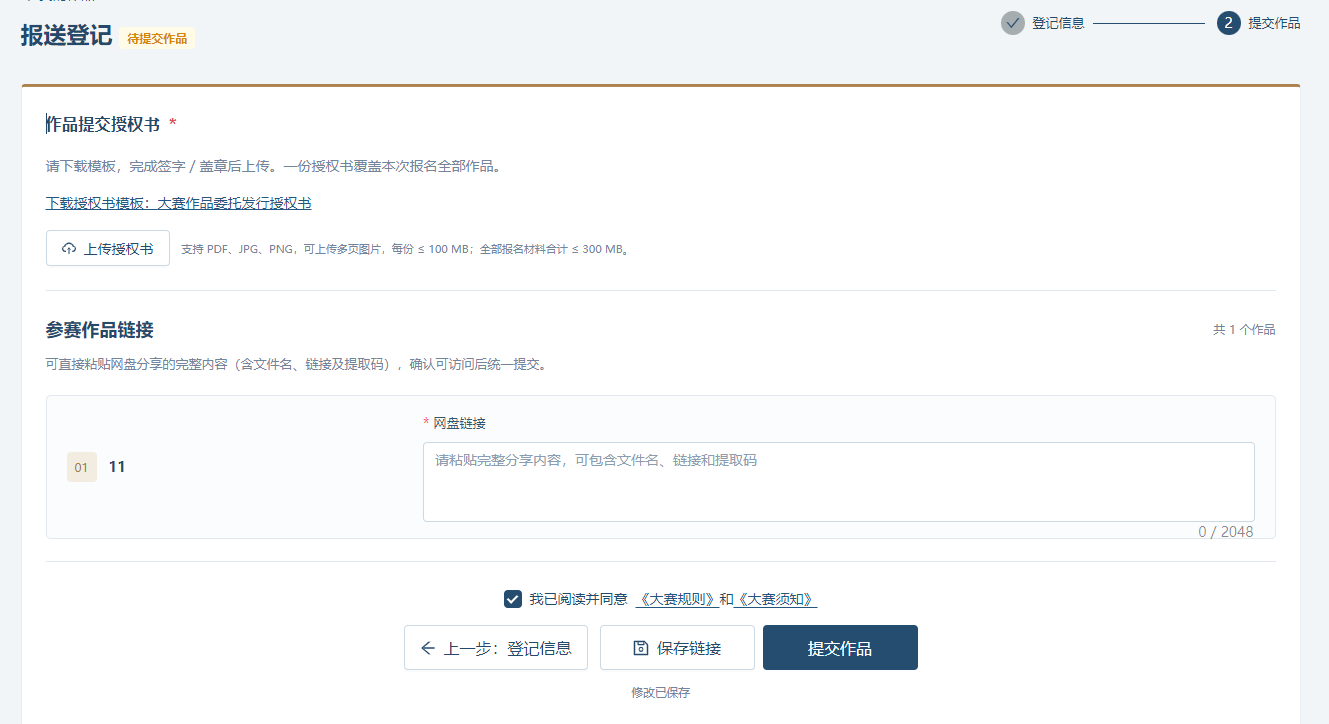Click the work title 11

(117, 467)
